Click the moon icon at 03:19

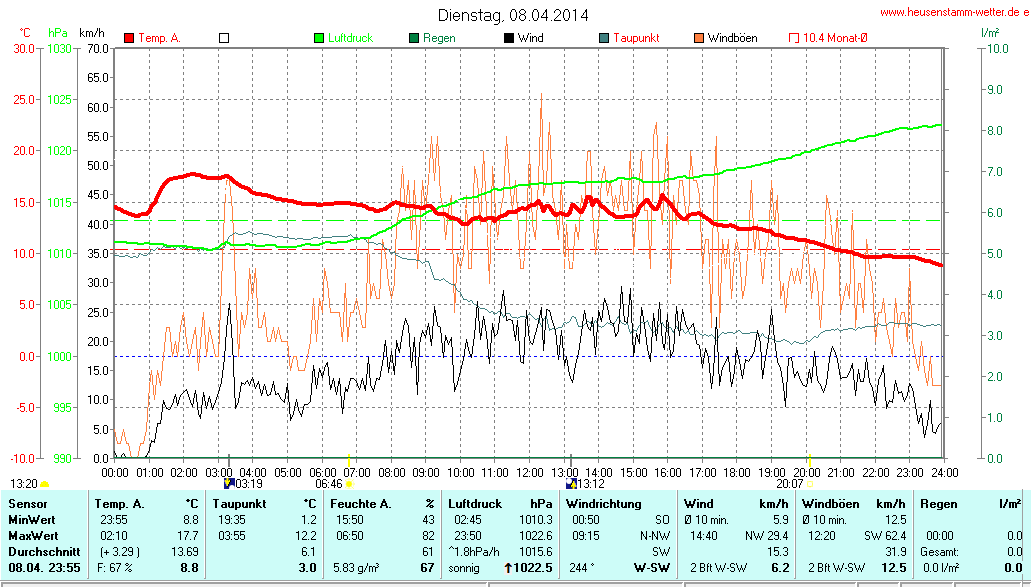pyautogui.click(x=229, y=483)
